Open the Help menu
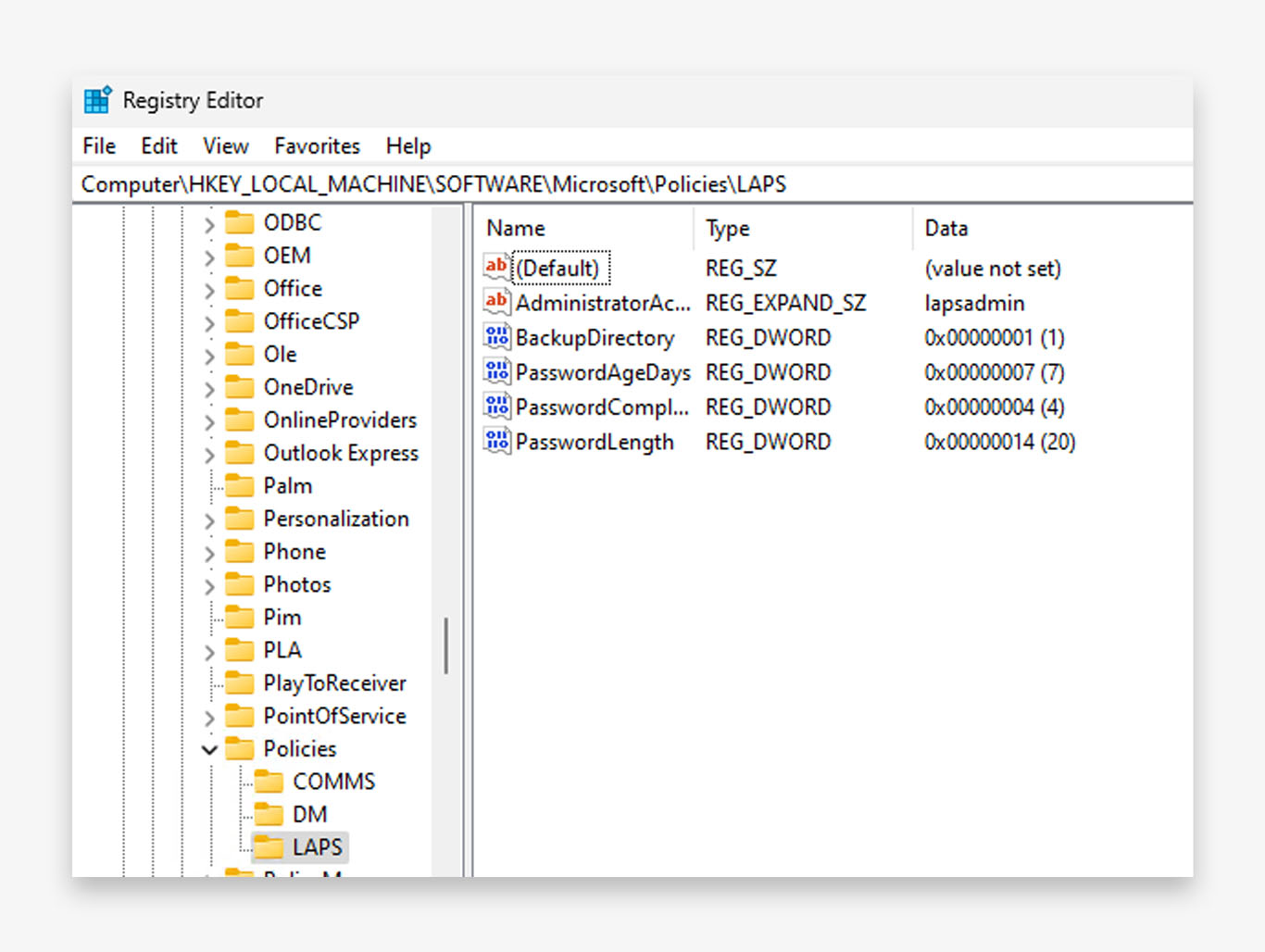Screen dimensions: 1265x952 point(408,146)
